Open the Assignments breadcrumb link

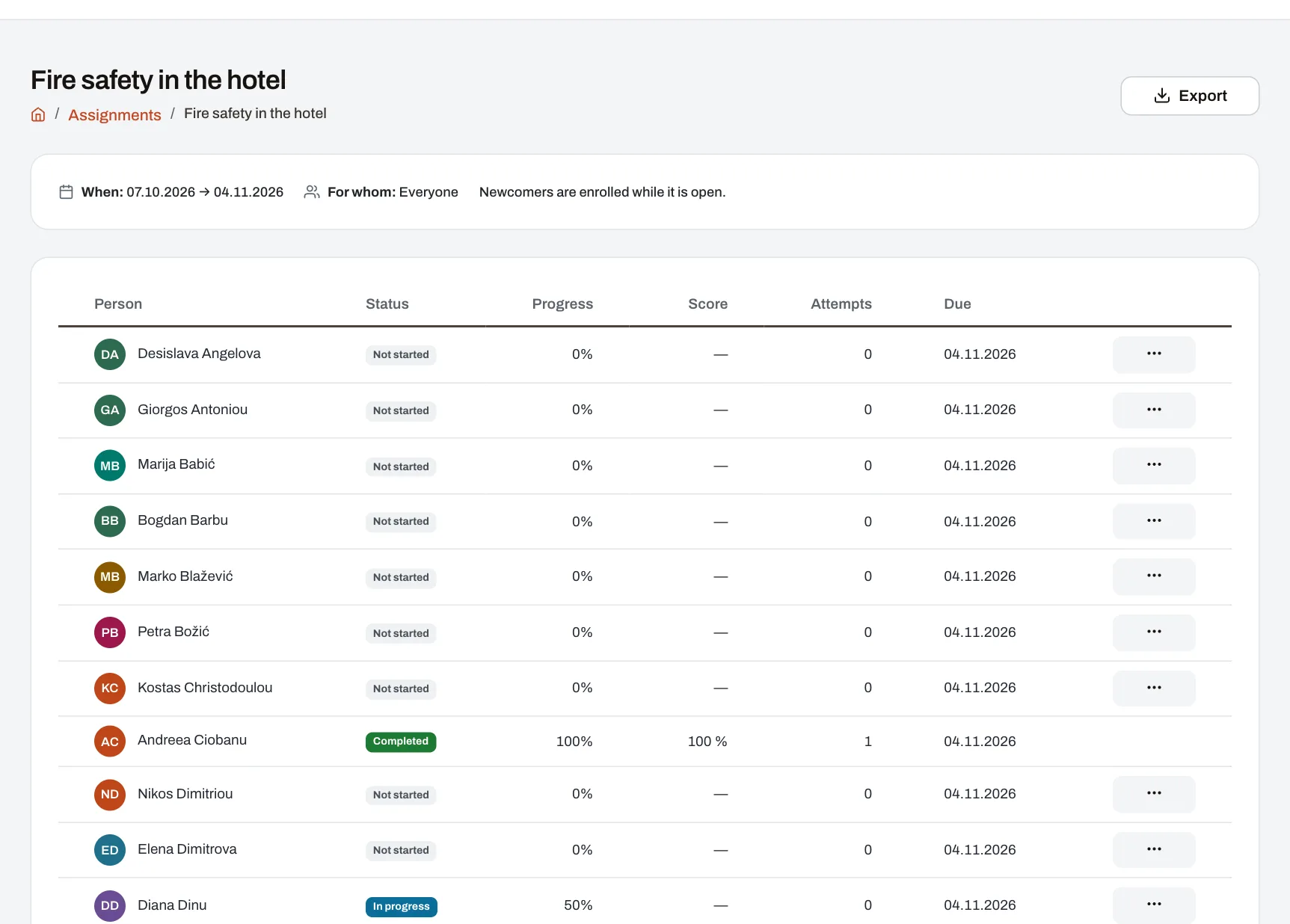click(114, 114)
